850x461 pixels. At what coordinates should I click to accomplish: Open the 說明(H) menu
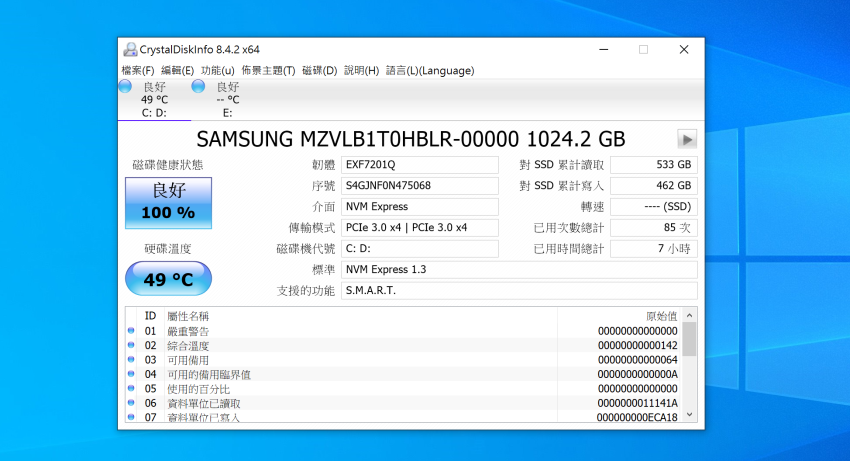click(x=362, y=71)
